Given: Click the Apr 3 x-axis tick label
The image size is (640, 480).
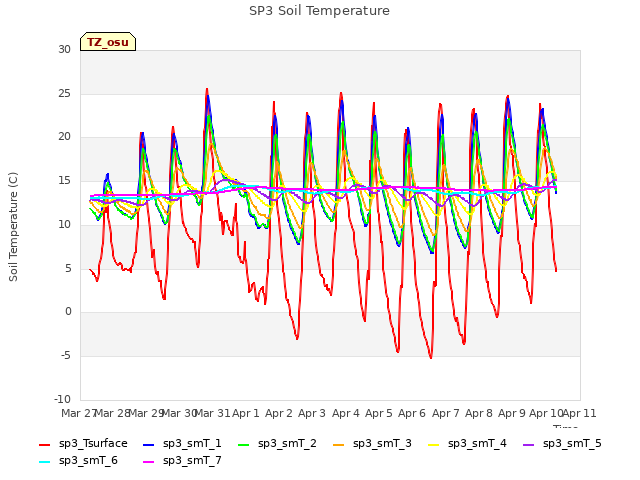Looking at the screenshot, I should 312,413.
